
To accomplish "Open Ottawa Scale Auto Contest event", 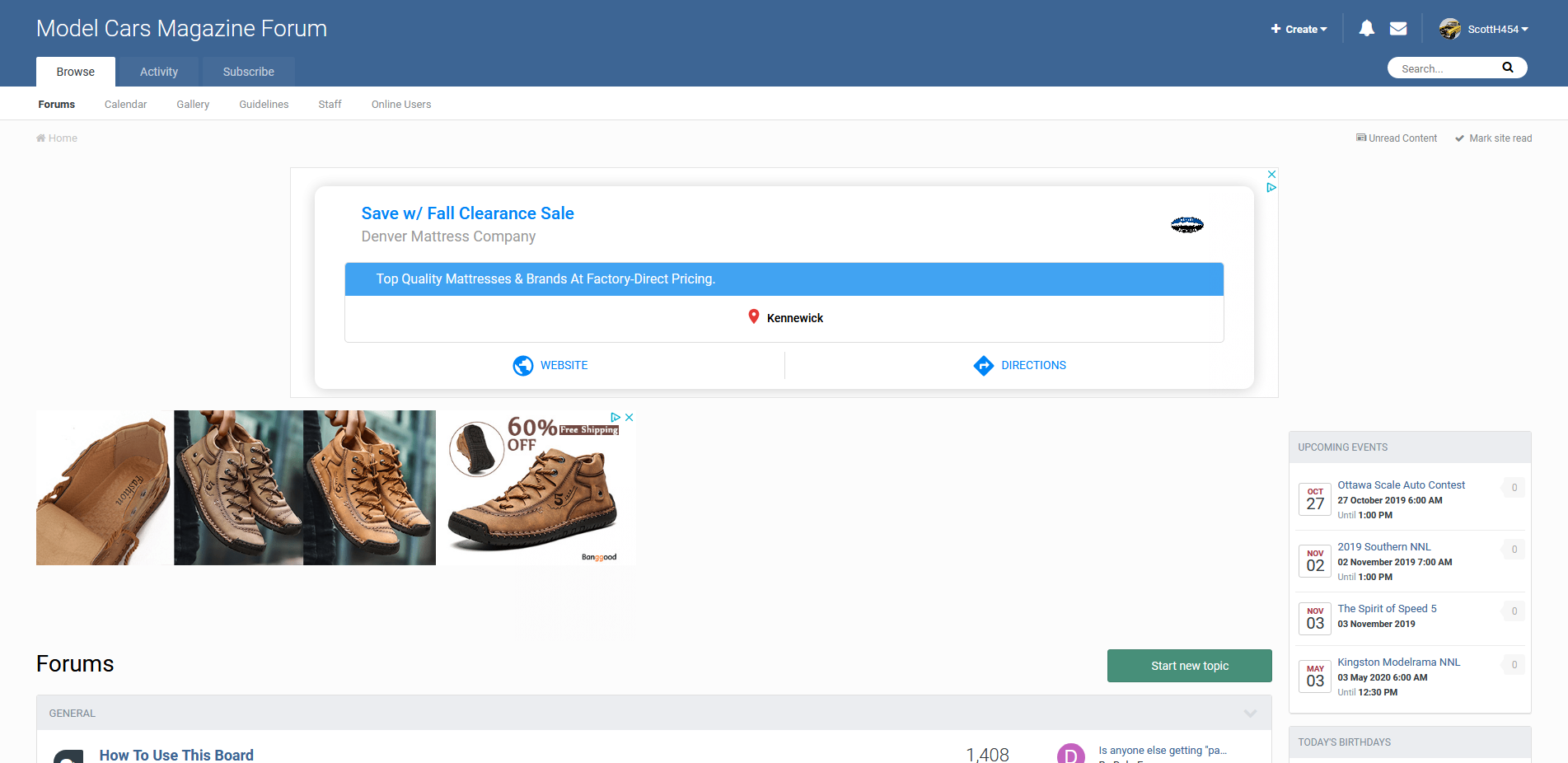I will coord(1402,485).
